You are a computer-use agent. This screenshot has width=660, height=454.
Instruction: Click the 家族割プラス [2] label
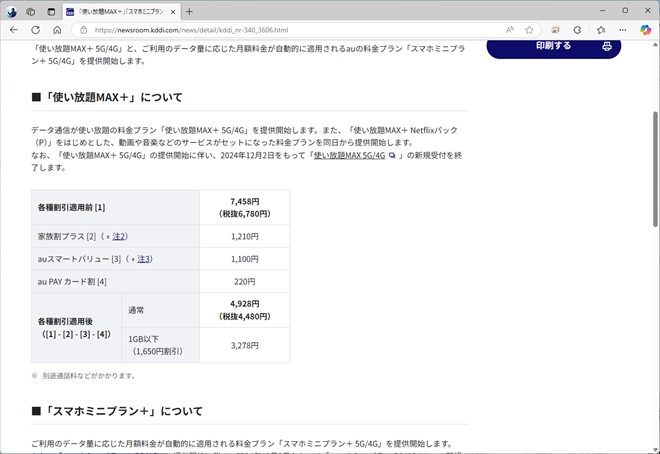67,236
